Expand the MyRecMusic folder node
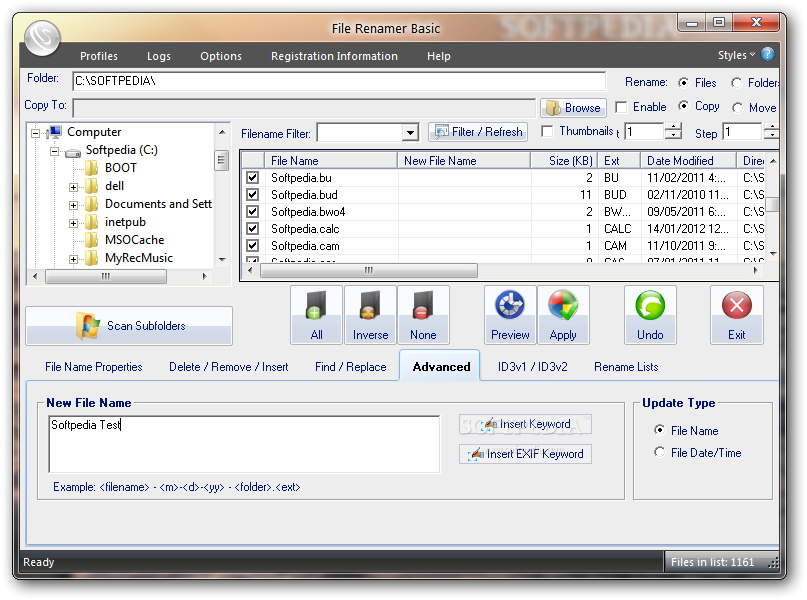 [73, 259]
